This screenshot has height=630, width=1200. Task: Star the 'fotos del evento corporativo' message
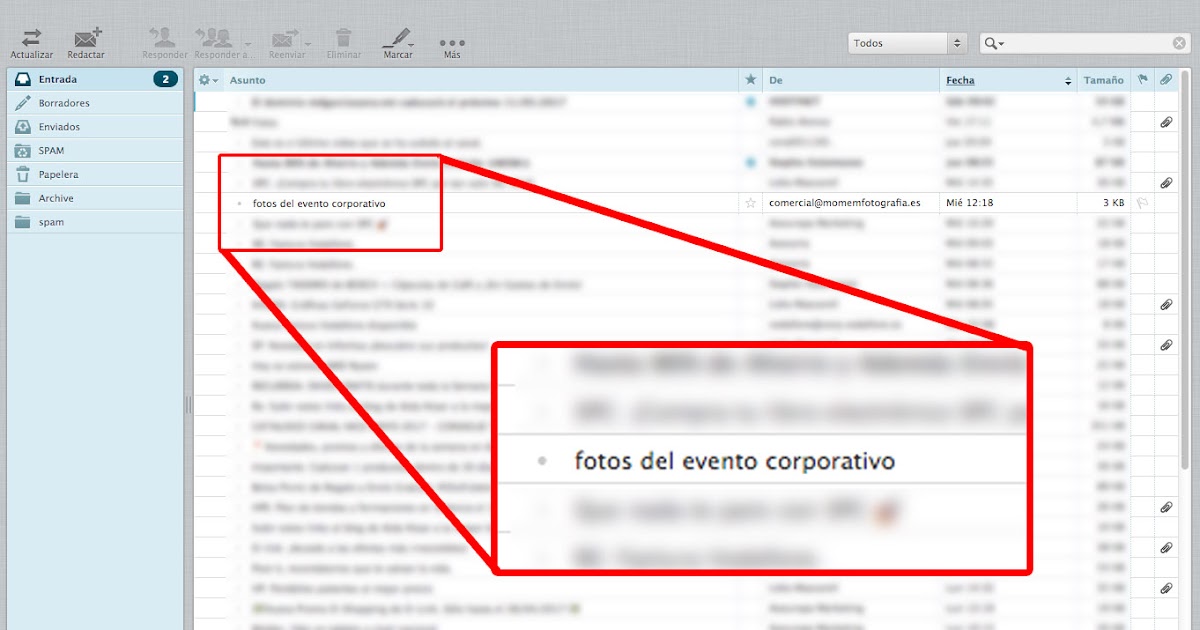pyautogui.click(x=750, y=203)
